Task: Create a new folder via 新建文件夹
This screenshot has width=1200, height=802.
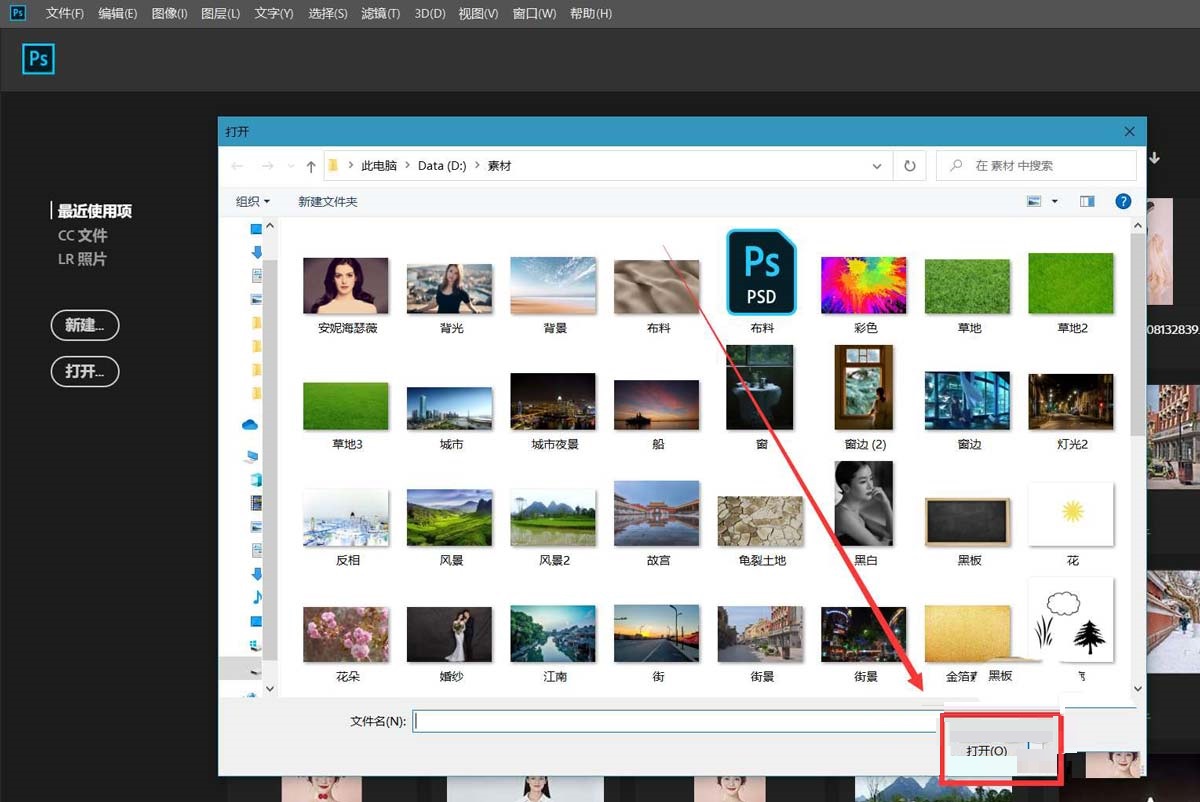Action: coord(328,201)
